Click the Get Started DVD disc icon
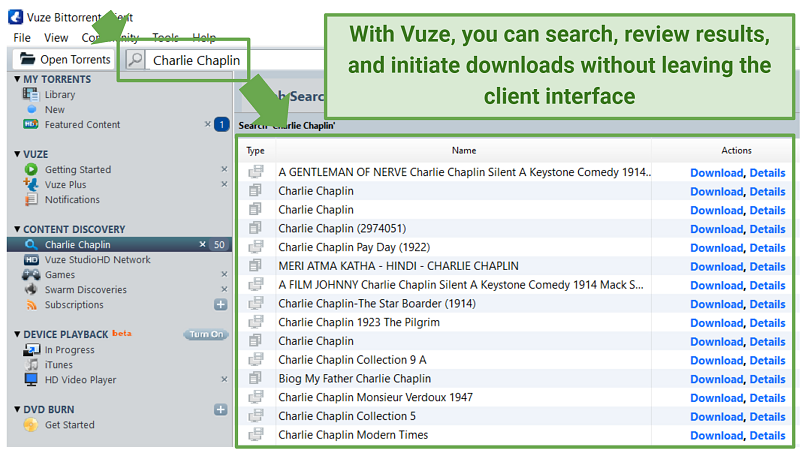This screenshot has width=806, height=453. [x=31, y=425]
